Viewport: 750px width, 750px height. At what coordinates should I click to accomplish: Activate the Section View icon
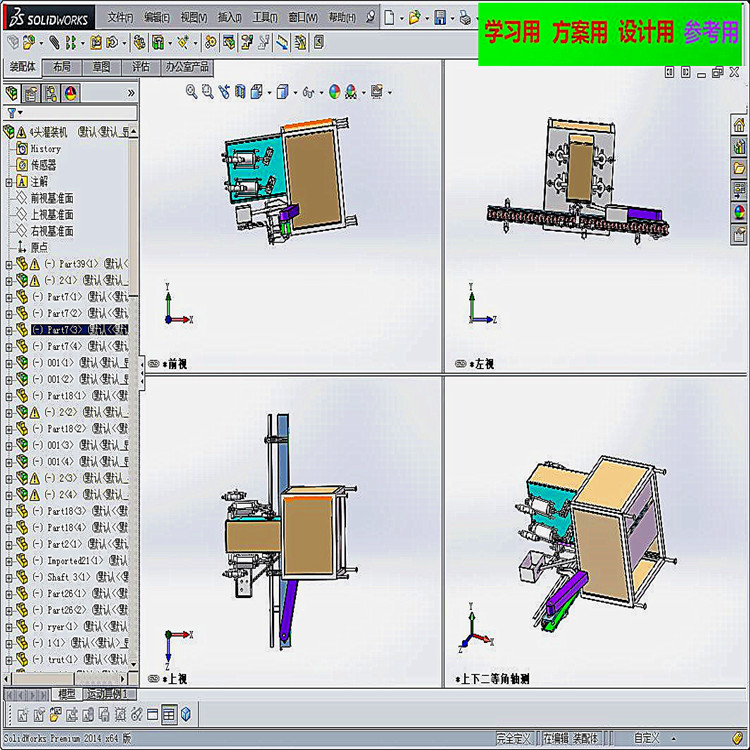tap(240, 91)
